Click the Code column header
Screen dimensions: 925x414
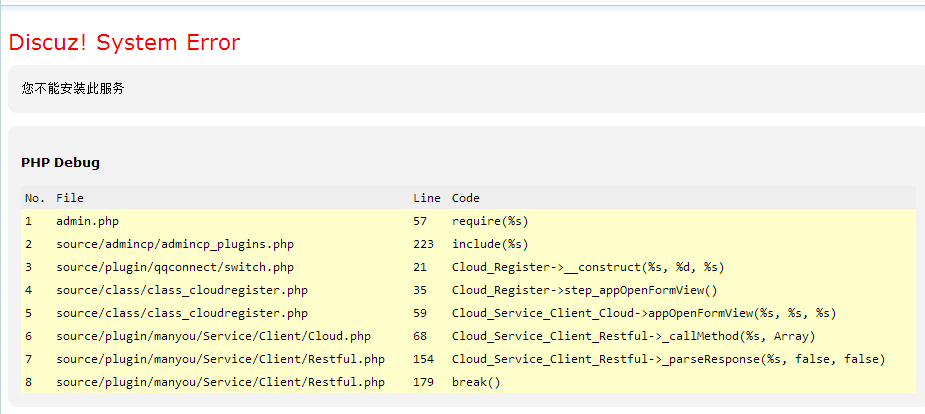(x=465, y=198)
